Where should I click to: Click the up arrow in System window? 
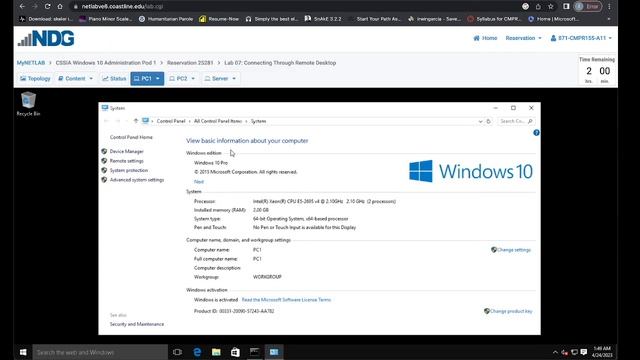tap(136, 121)
